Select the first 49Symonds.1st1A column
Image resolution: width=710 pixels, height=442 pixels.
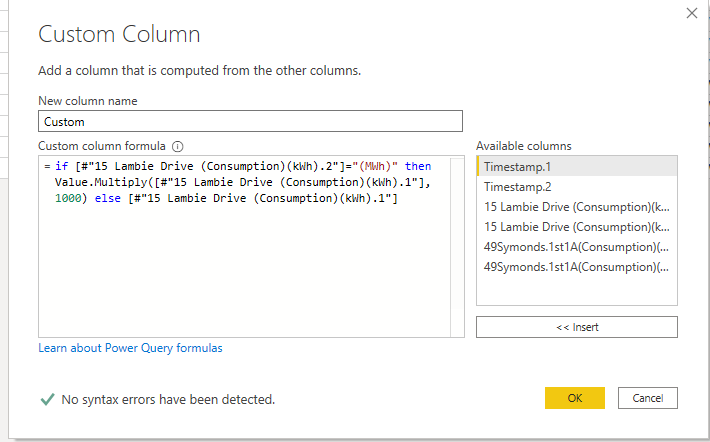click(577, 246)
